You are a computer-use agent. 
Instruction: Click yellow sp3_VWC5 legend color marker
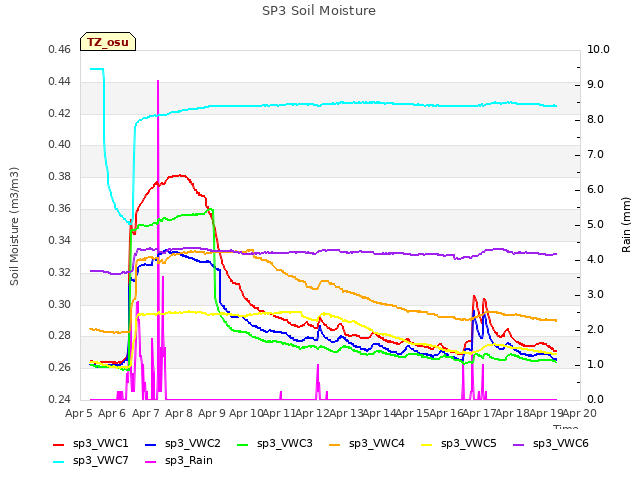click(427, 444)
